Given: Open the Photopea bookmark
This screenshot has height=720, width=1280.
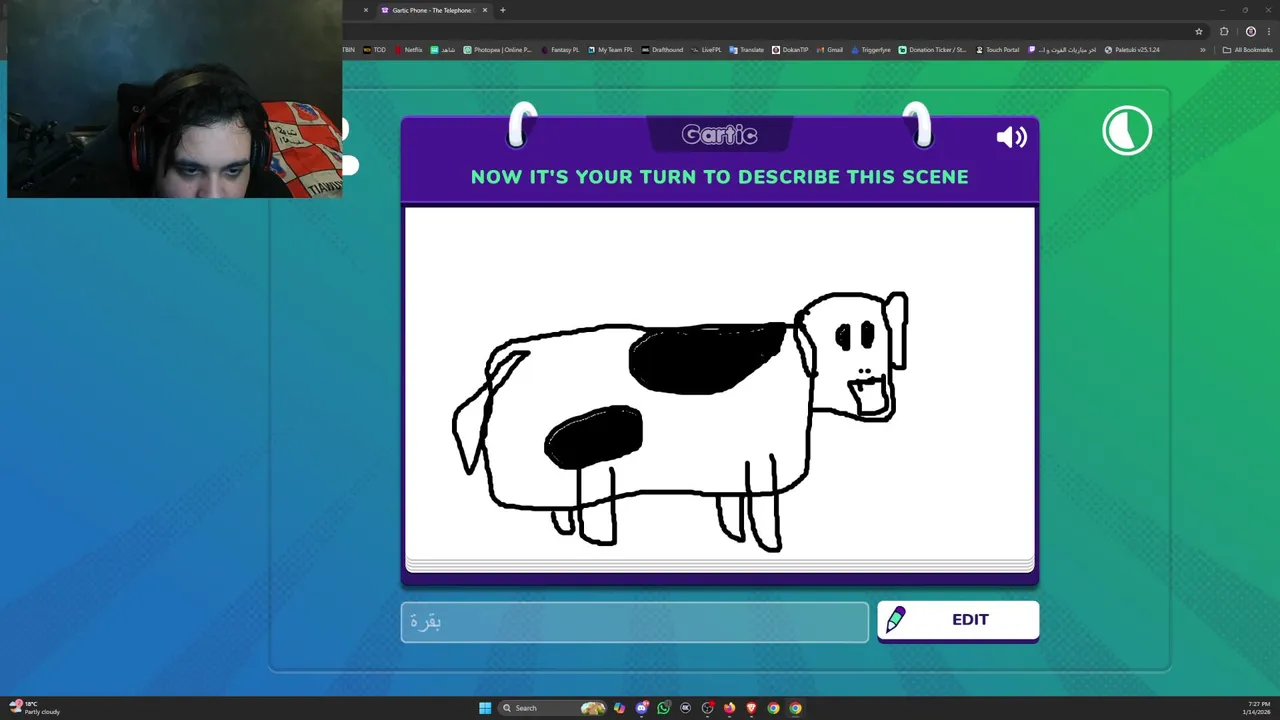Looking at the screenshot, I should [498, 50].
